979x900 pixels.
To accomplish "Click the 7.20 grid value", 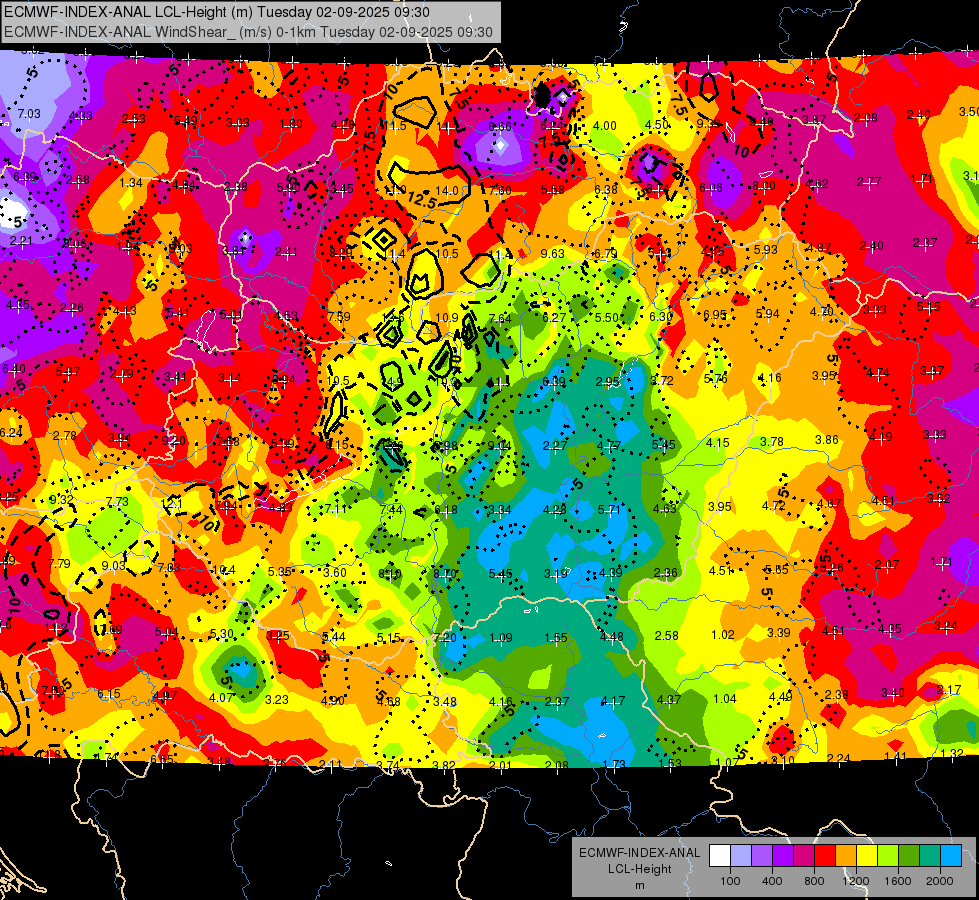I will [445, 638].
